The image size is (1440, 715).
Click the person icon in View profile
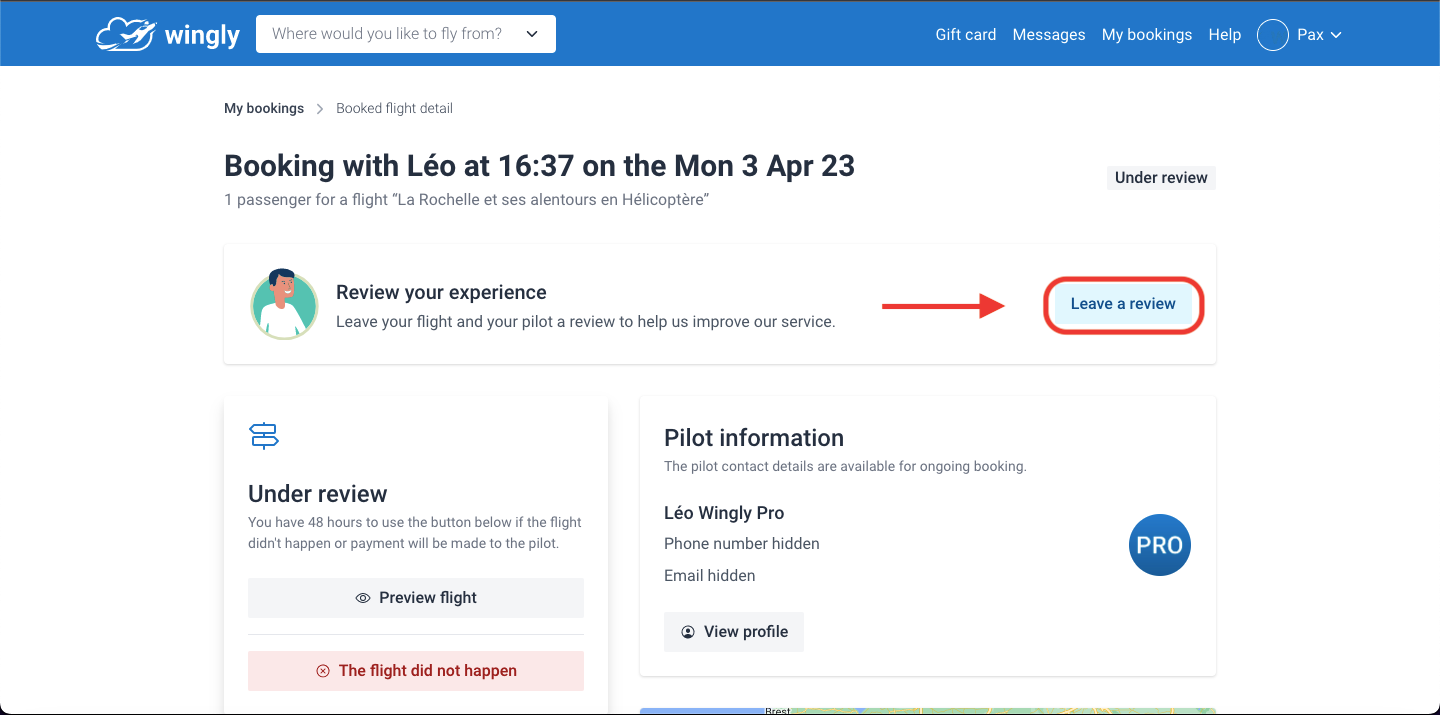[x=688, y=632]
